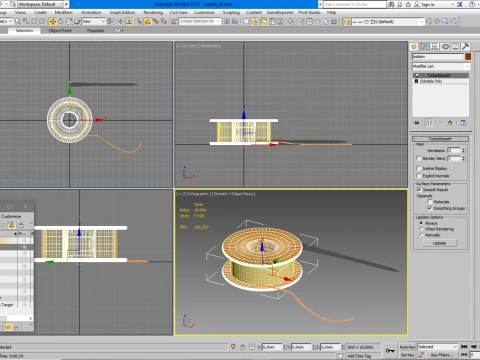The width and height of the screenshot is (480, 360).
Task: Click Configure Modifier Sets icon
Action: [463, 123]
